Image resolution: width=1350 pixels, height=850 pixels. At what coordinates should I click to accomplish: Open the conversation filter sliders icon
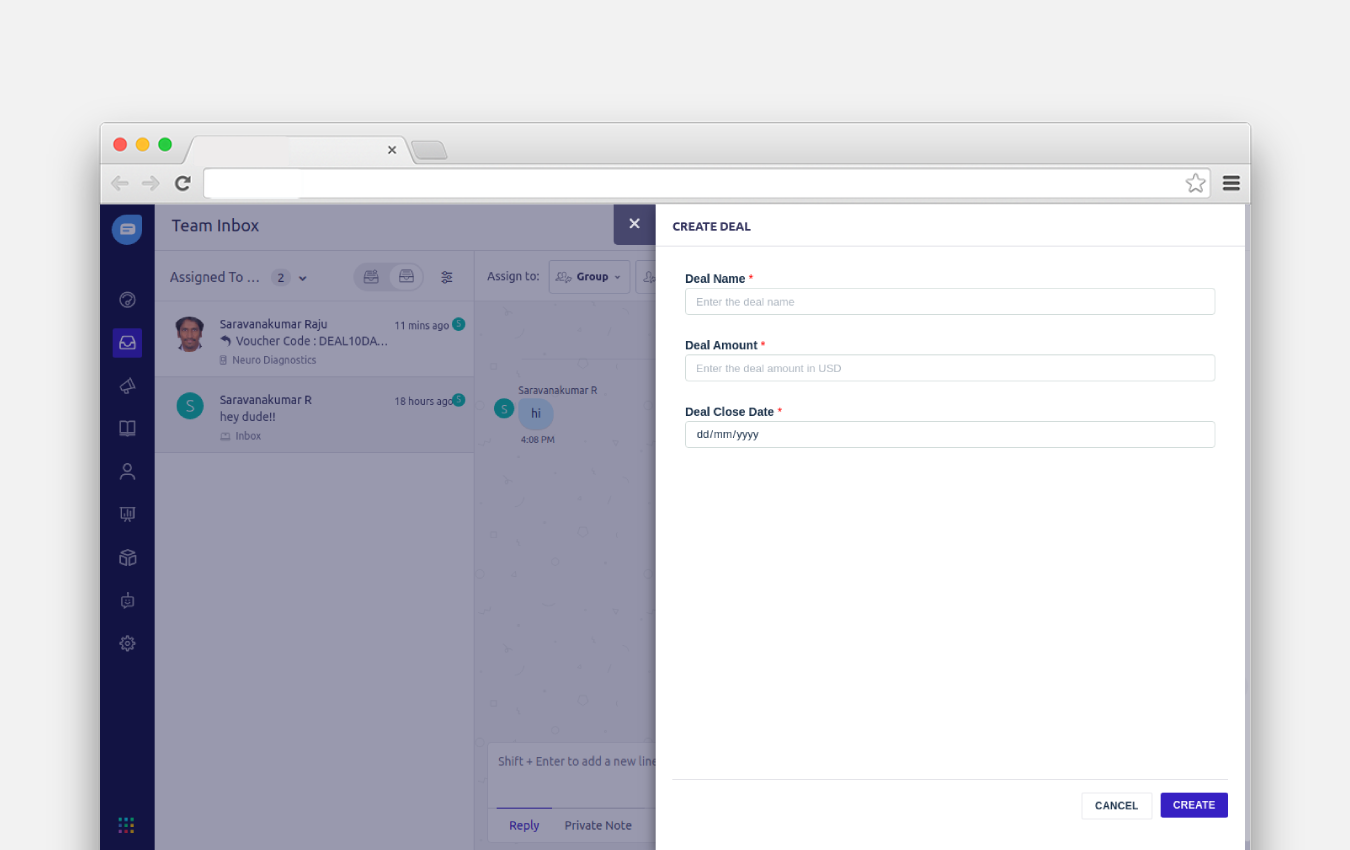[x=447, y=277]
